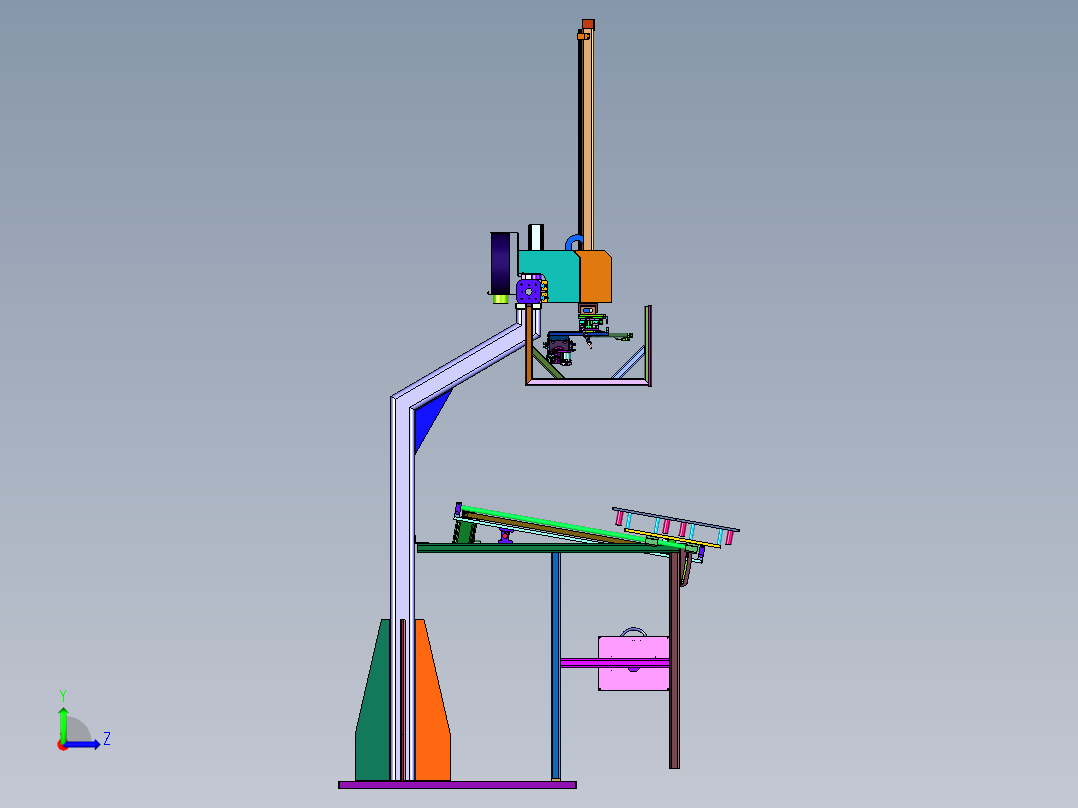Select the magenta horizontal bar through the pink box
This screenshot has height=808, width=1078.
point(614,663)
